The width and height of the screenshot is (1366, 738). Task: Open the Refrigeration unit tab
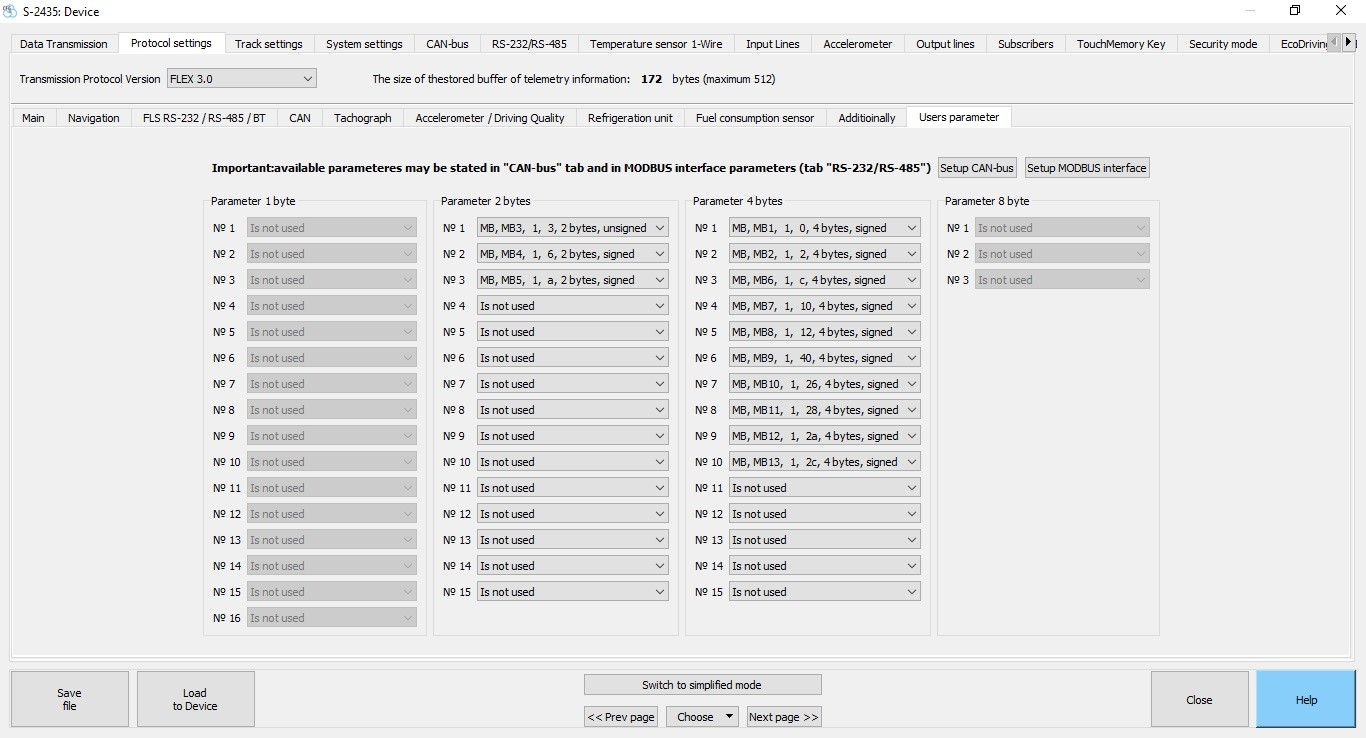tap(630, 117)
